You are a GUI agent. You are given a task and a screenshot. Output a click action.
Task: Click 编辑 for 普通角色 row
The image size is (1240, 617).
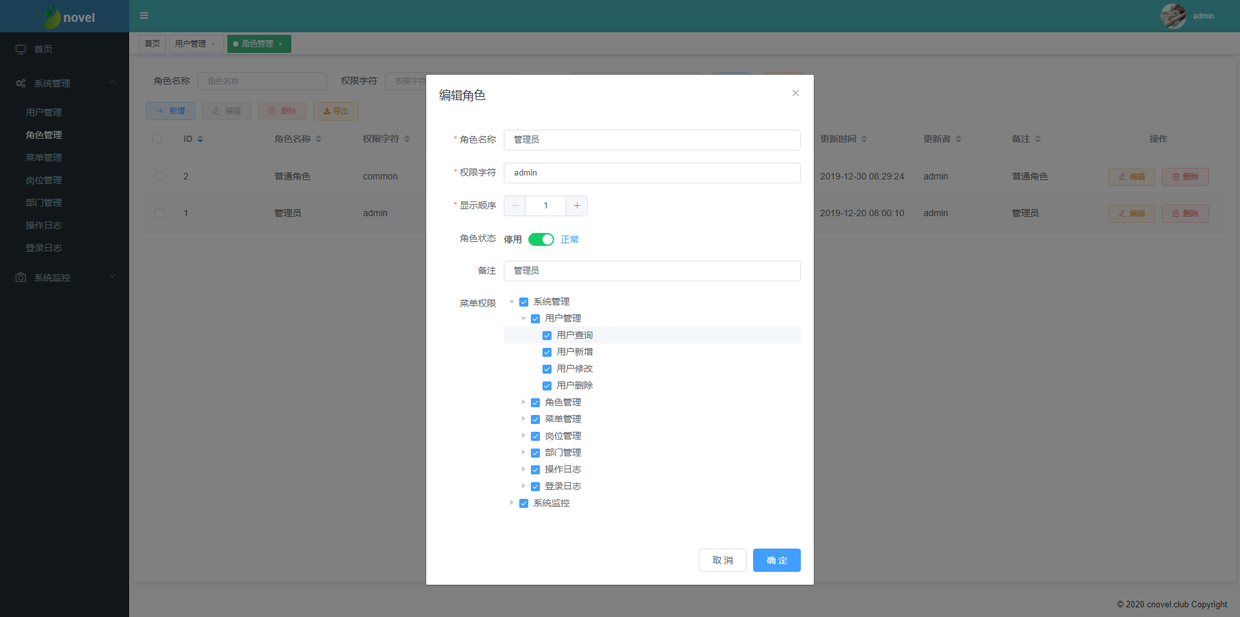click(1132, 176)
